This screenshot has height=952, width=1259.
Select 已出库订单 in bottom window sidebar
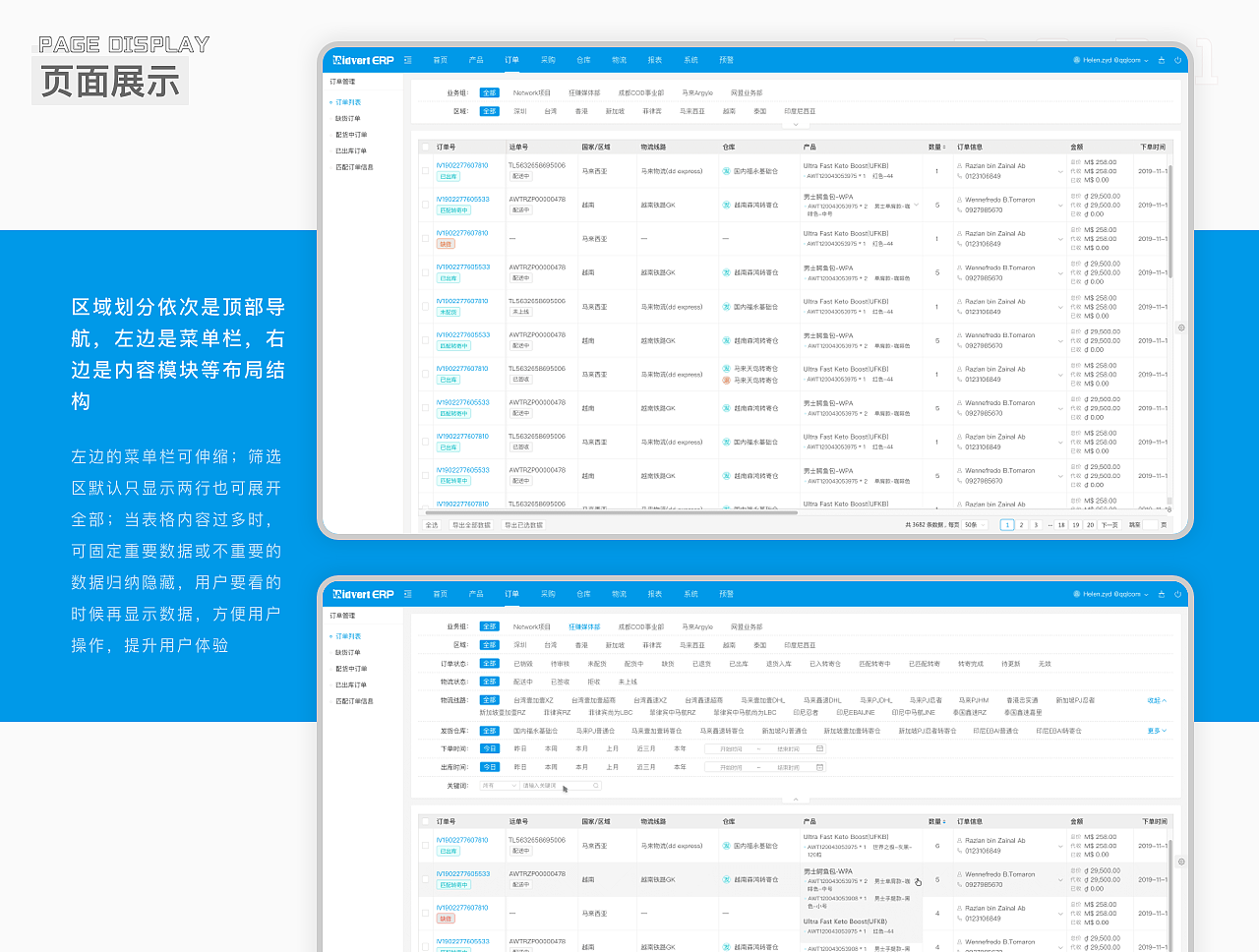[351, 684]
